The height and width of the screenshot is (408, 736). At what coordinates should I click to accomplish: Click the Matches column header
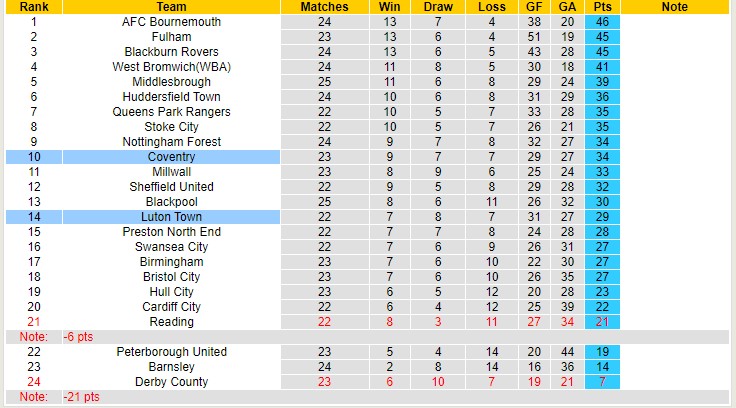click(x=324, y=7)
